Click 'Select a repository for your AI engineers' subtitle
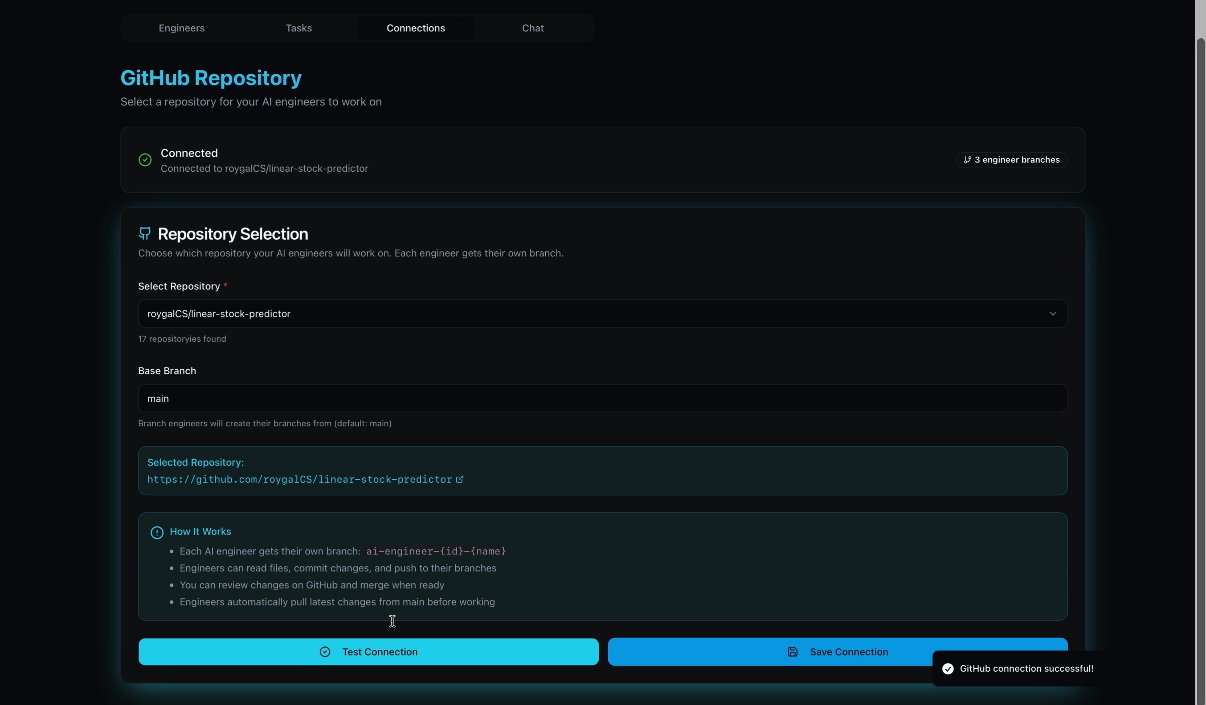The width and height of the screenshot is (1206, 705). [251, 102]
